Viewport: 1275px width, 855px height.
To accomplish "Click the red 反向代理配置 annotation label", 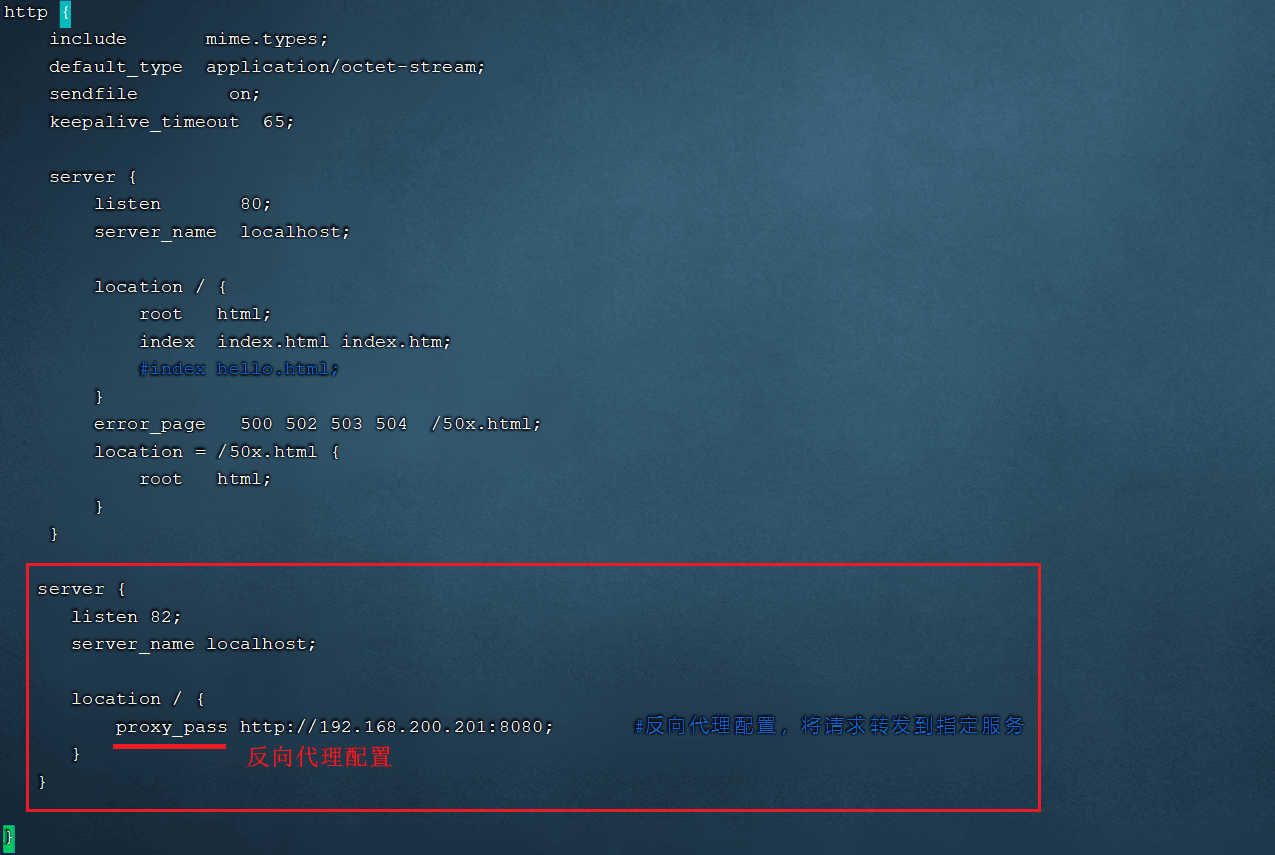I will point(319,757).
